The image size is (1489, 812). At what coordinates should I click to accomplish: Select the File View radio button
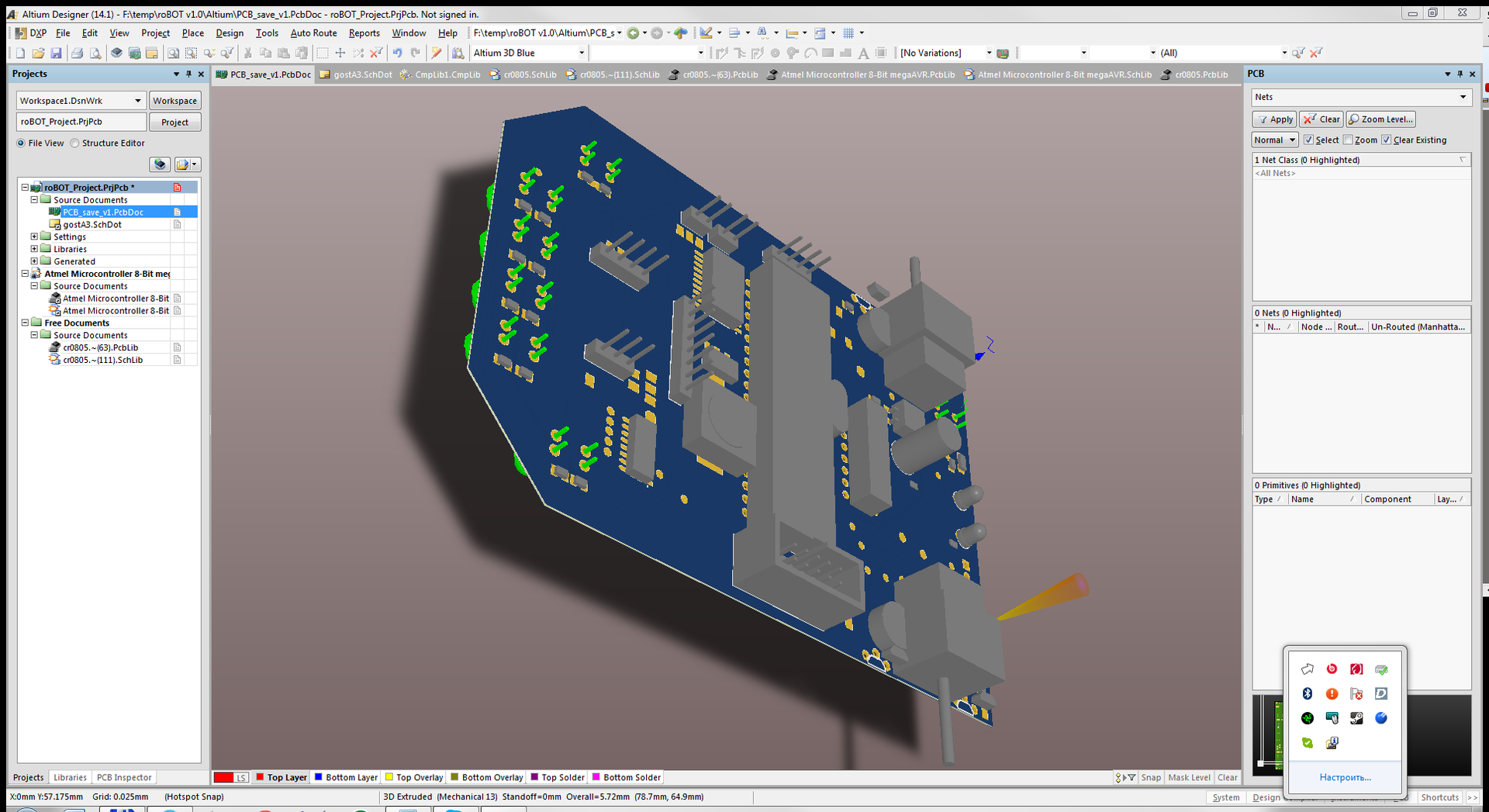[x=21, y=143]
